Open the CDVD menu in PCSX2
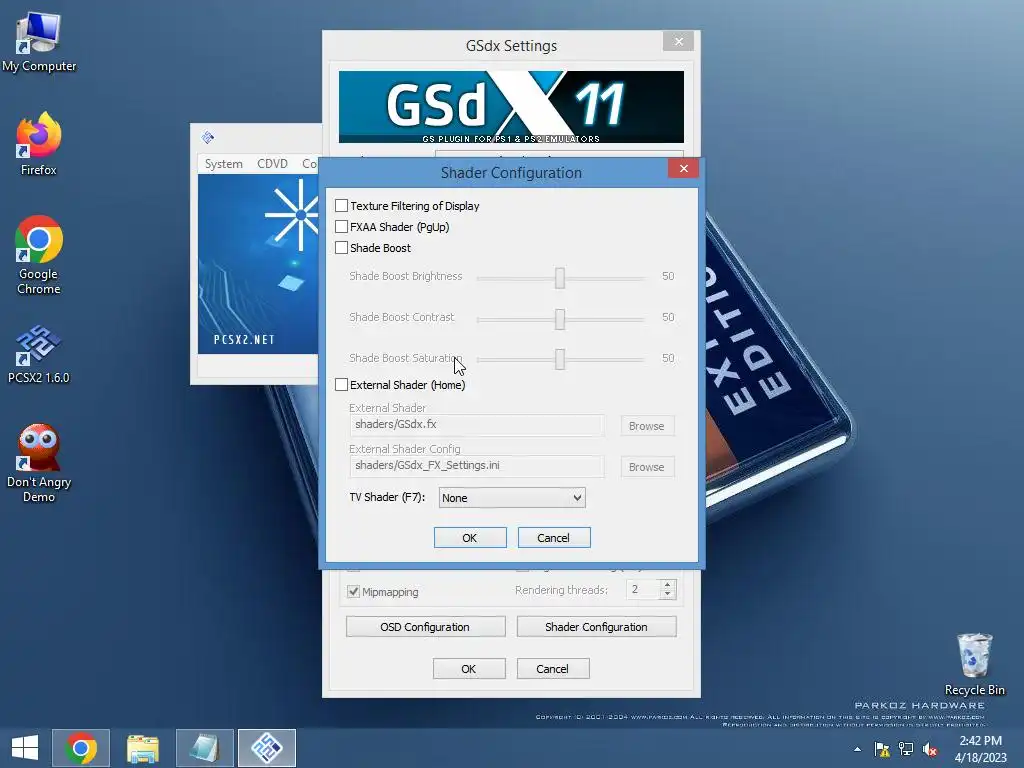The height and width of the screenshot is (768, 1024). click(x=272, y=163)
